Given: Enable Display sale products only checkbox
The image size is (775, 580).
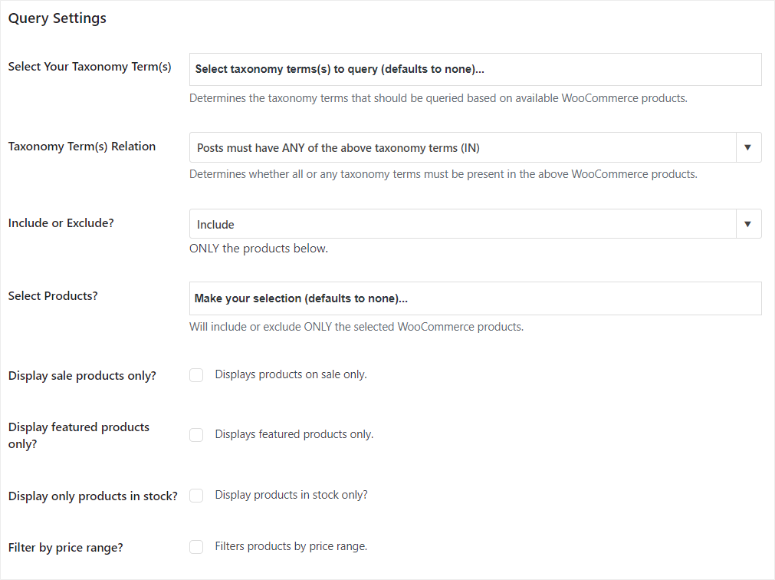Looking at the screenshot, I should pyautogui.click(x=196, y=375).
